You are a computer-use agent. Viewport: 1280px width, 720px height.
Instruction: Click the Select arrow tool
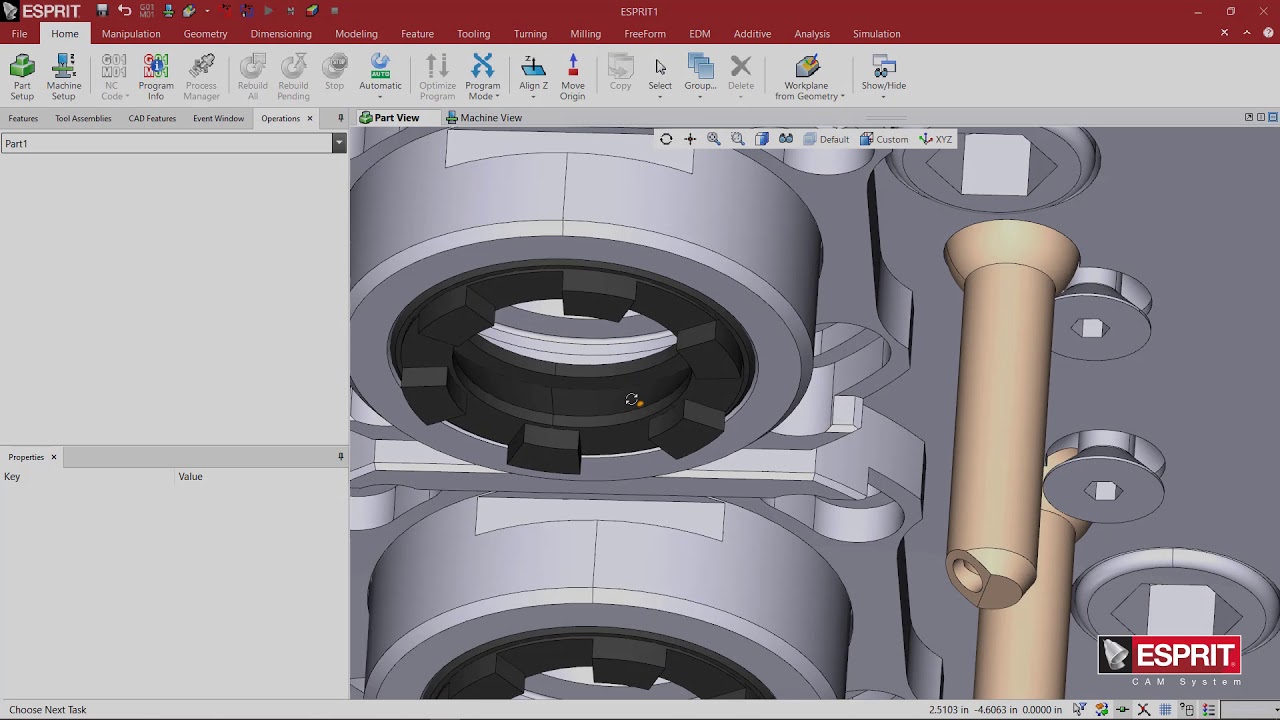(x=660, y=67)
